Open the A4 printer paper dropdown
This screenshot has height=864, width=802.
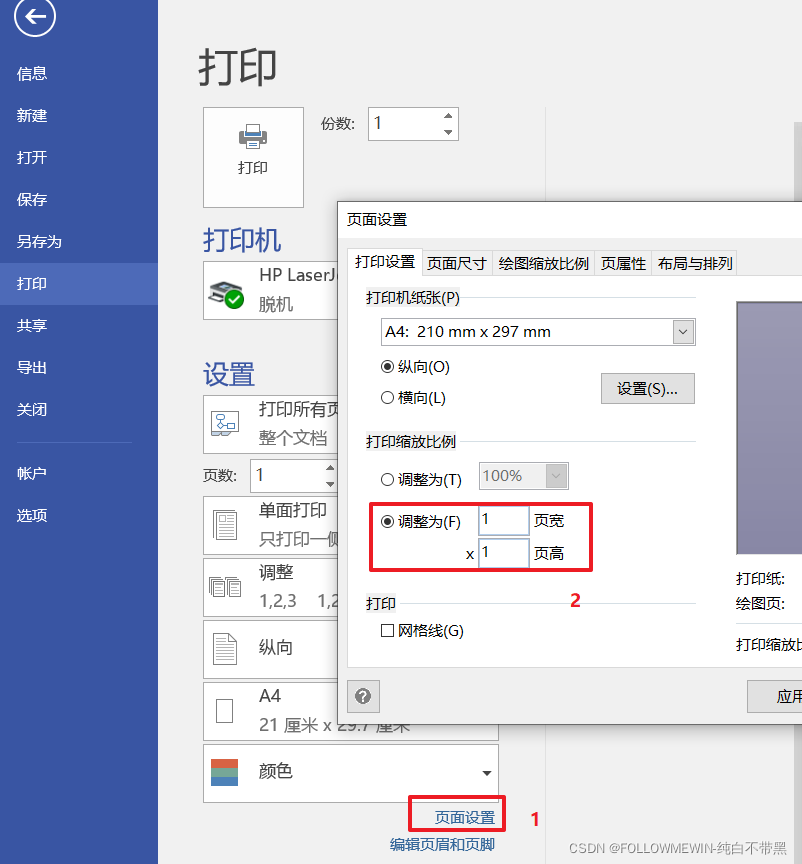[684, 331]
